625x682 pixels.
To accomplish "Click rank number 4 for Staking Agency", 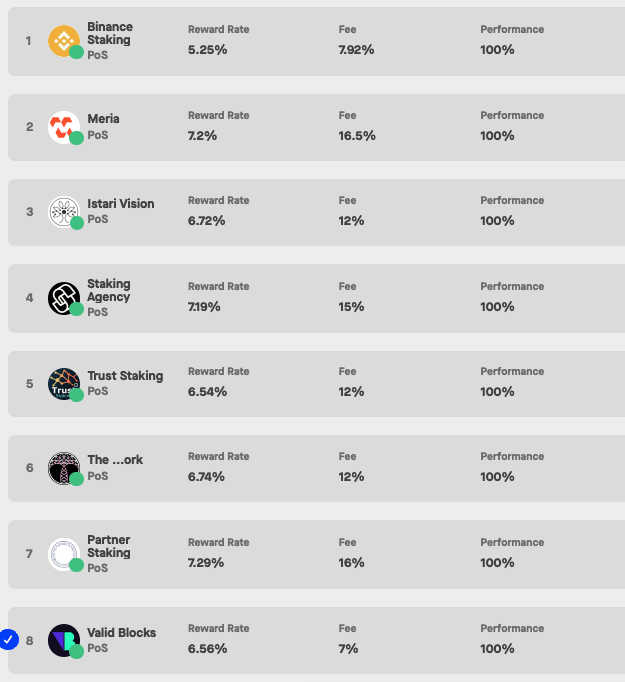I will [x=30, y=298].
